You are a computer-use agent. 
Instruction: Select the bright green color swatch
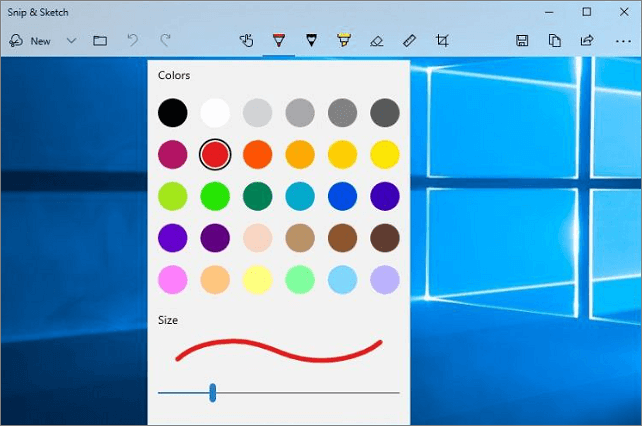pyautogui.click(x=215, y=196)
